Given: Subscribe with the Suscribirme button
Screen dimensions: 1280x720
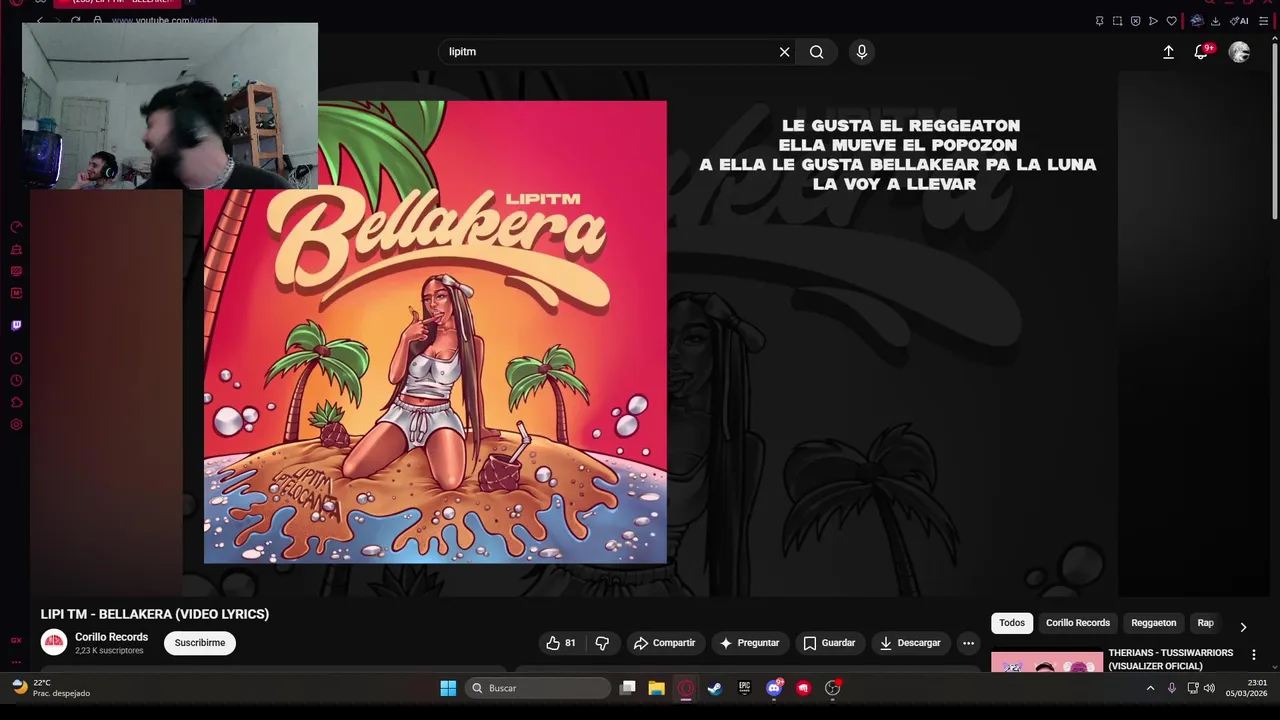Looking at the screenshot, I should (200, 643).
